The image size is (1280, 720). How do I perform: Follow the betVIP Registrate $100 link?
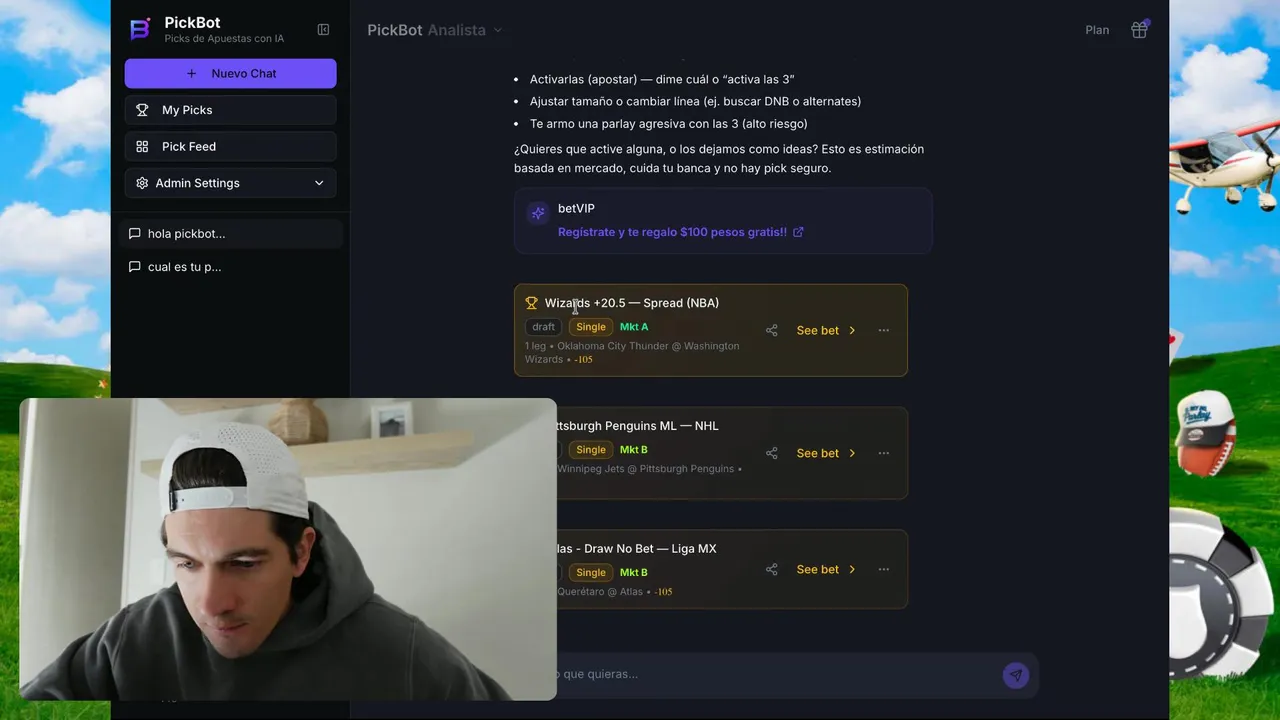point(680,232)
